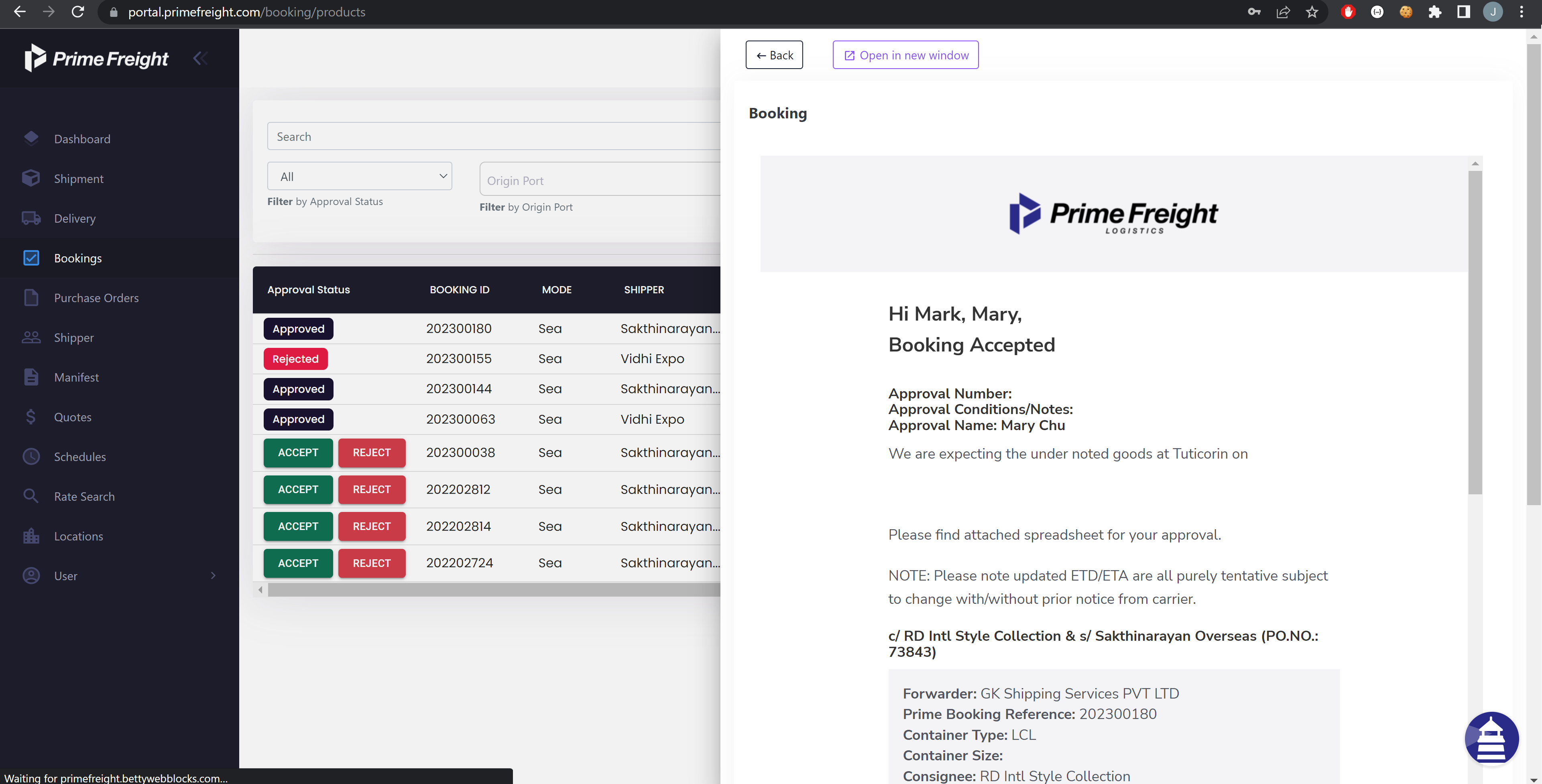This screenshot has width=1542, height=784.
Task: Click booking ID 202300144
Action: pyautogui.click(x=458, y=389)
